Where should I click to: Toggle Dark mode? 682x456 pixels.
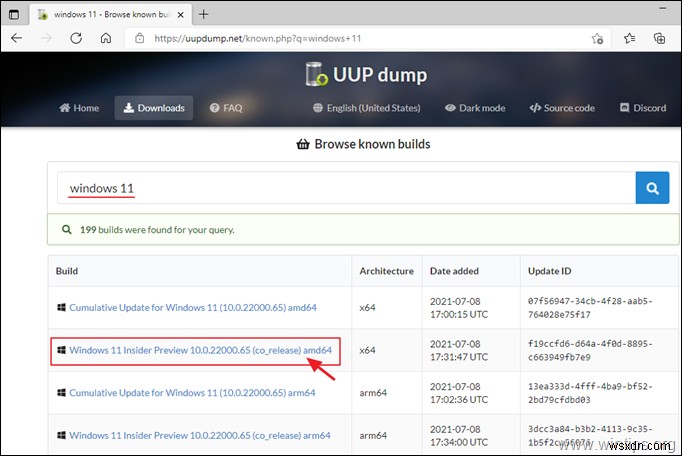[475, 108]
